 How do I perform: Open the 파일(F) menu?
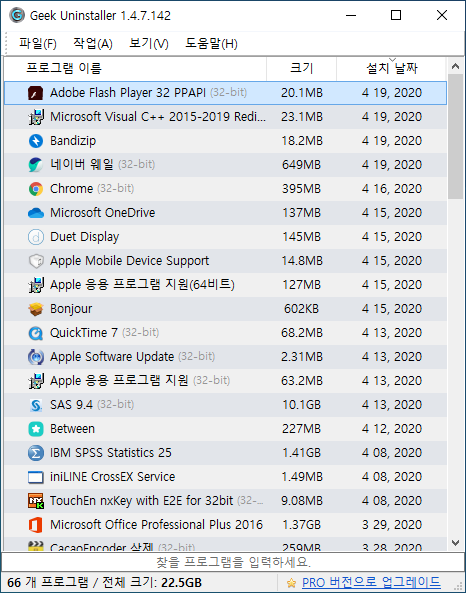[x=38, y=43]
